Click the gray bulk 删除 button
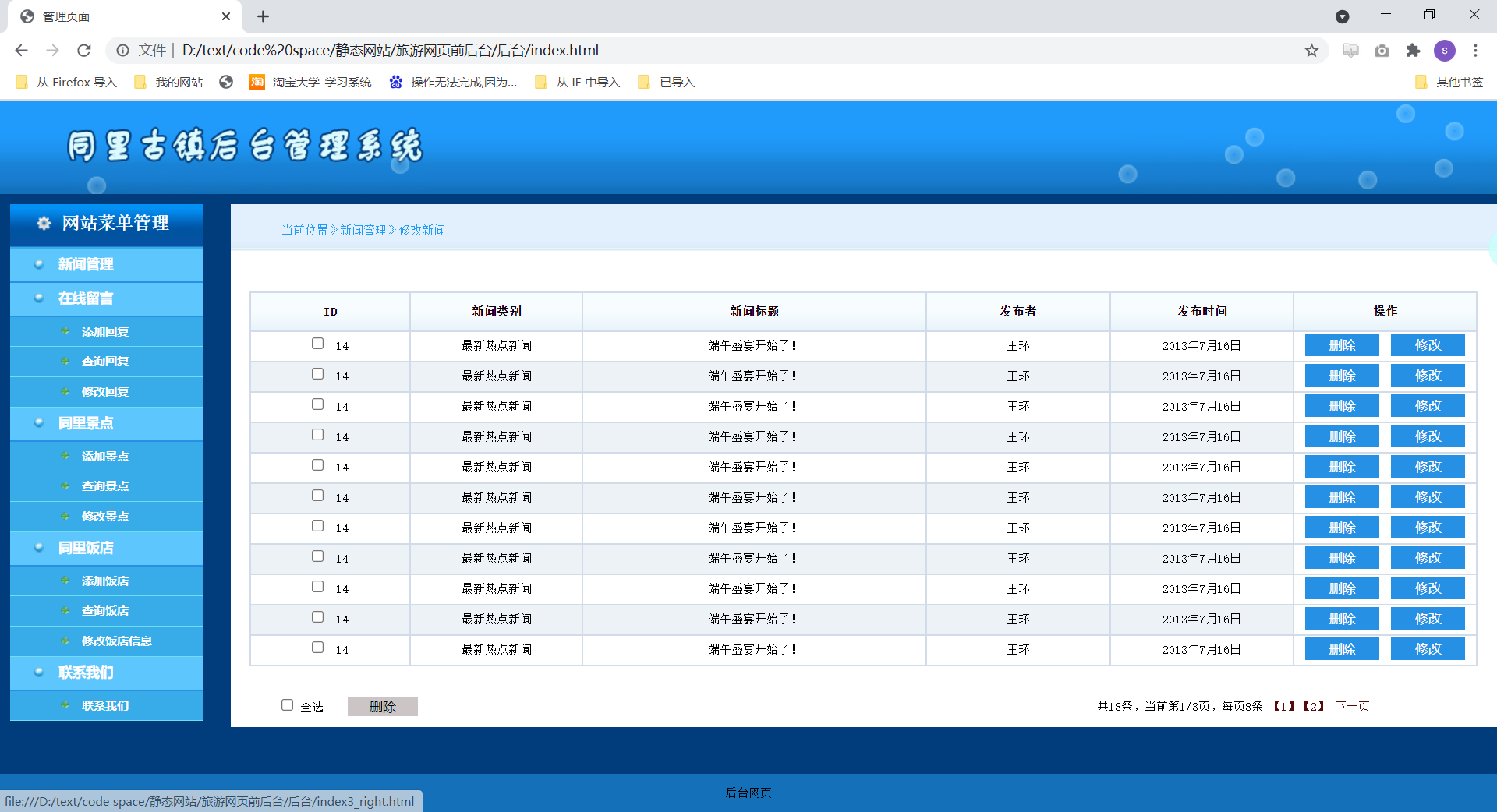 pyautogui.click(x=383, y=706)
